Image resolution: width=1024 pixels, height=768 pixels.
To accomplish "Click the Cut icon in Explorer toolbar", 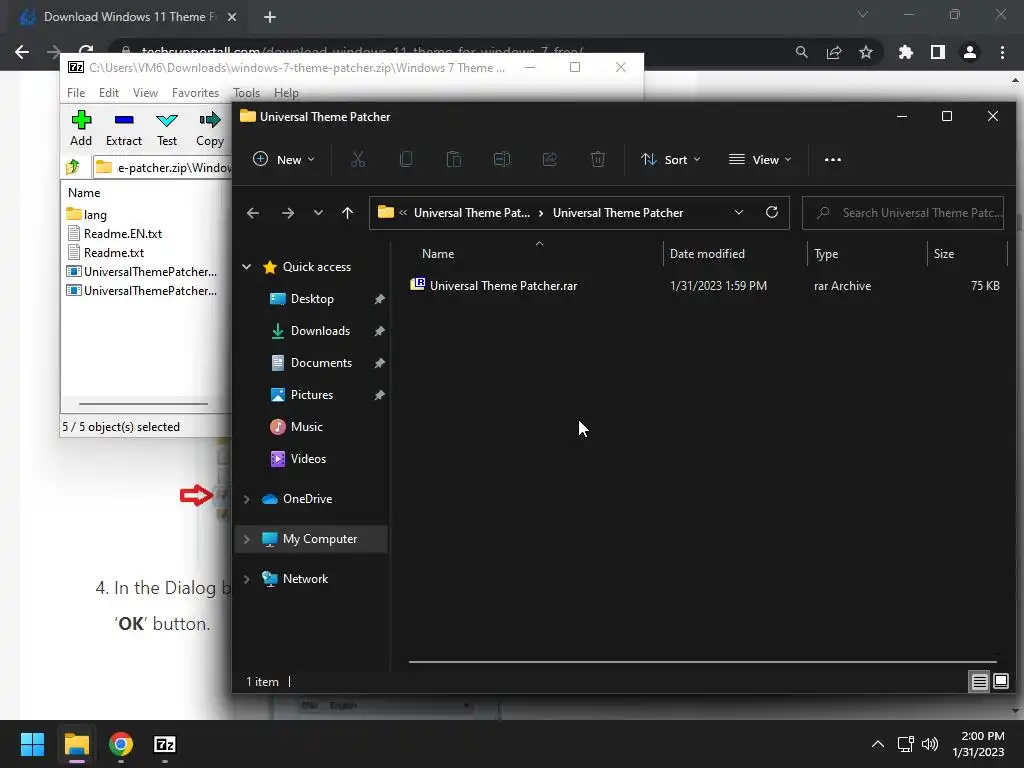I will (x=358, y=159).
